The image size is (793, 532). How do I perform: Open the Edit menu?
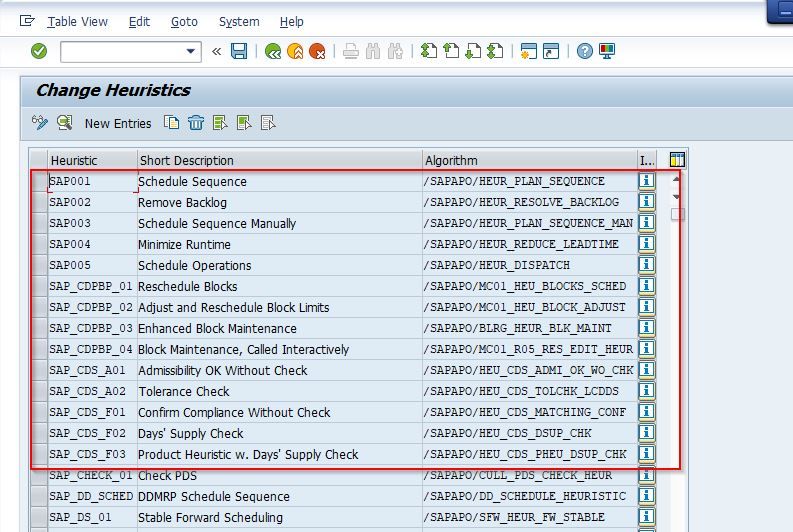point(139,22)
